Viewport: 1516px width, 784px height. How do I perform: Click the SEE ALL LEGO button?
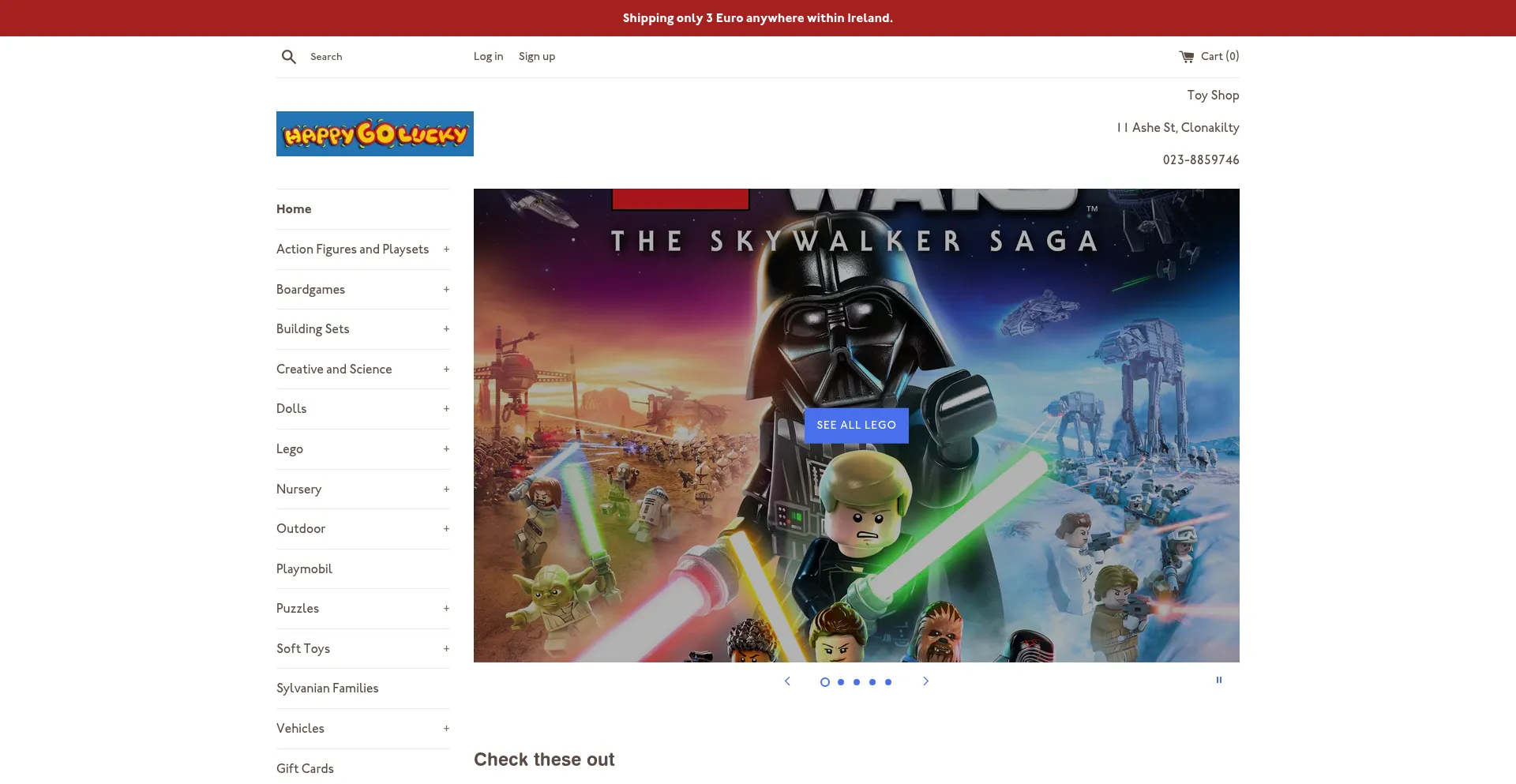(857, 426)
